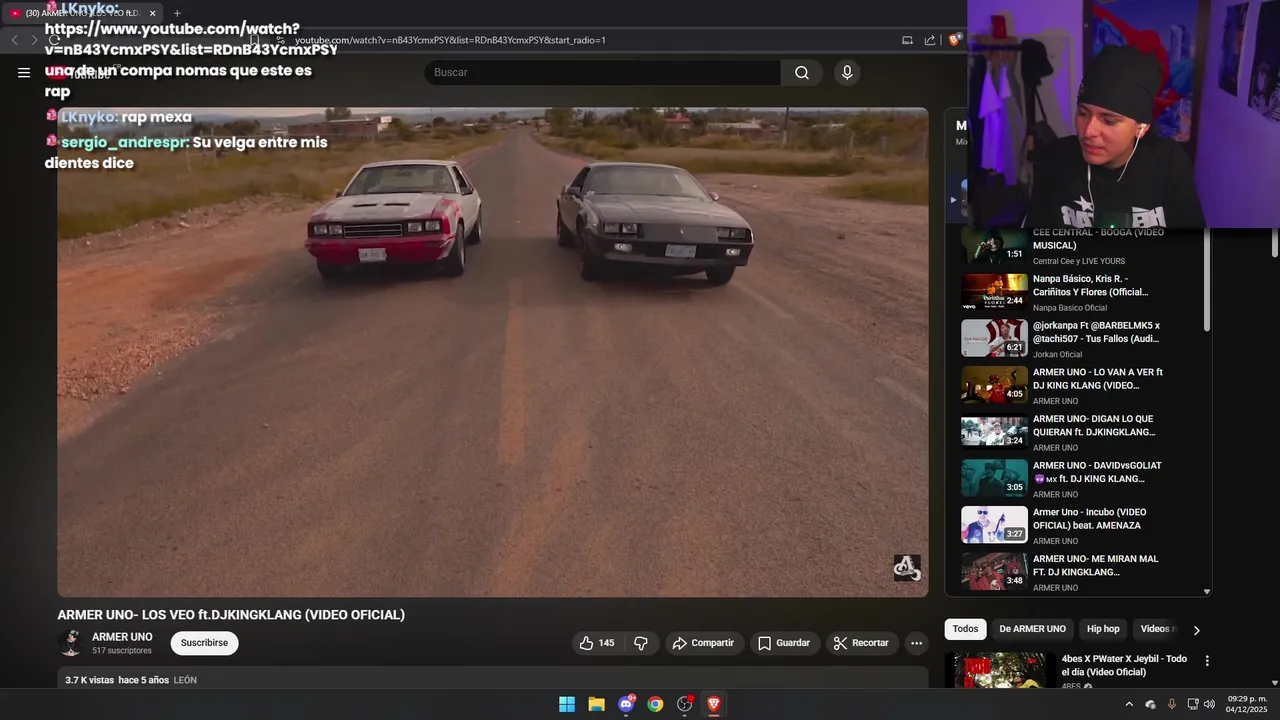Viewport: 1280px width, 720px height.
Task: Click the share icon in the address bar
Action: coord(930,40)
